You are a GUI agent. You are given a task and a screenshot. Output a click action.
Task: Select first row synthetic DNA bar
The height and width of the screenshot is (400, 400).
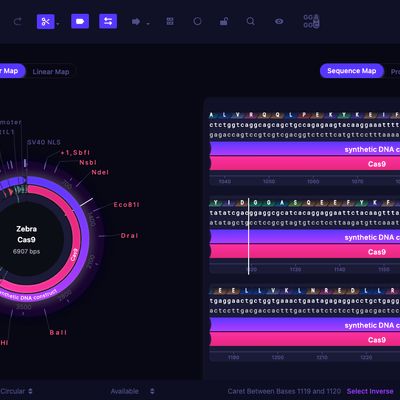(x=305, y=149)
